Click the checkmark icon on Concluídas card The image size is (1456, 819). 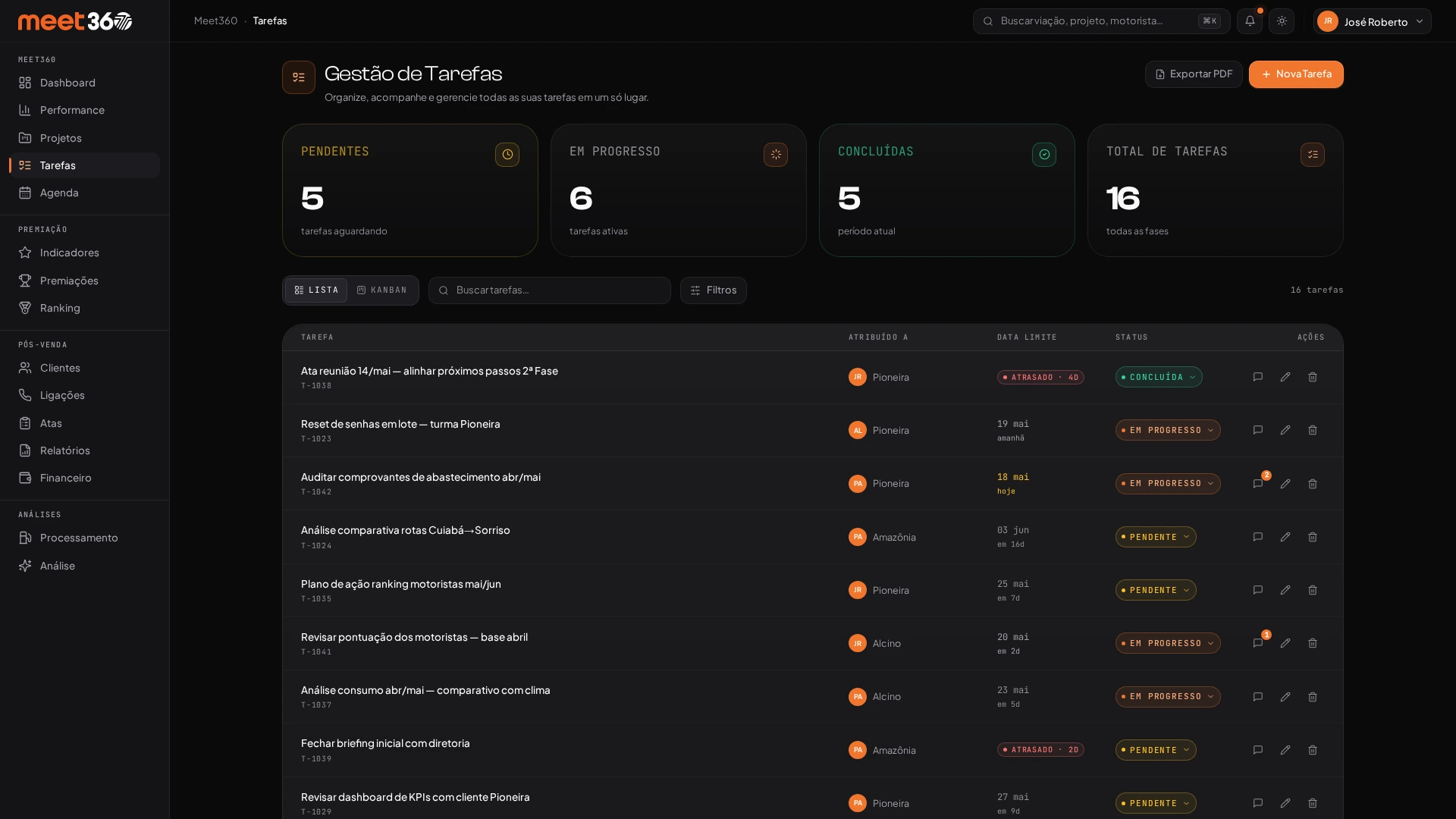click(1044, 155)
